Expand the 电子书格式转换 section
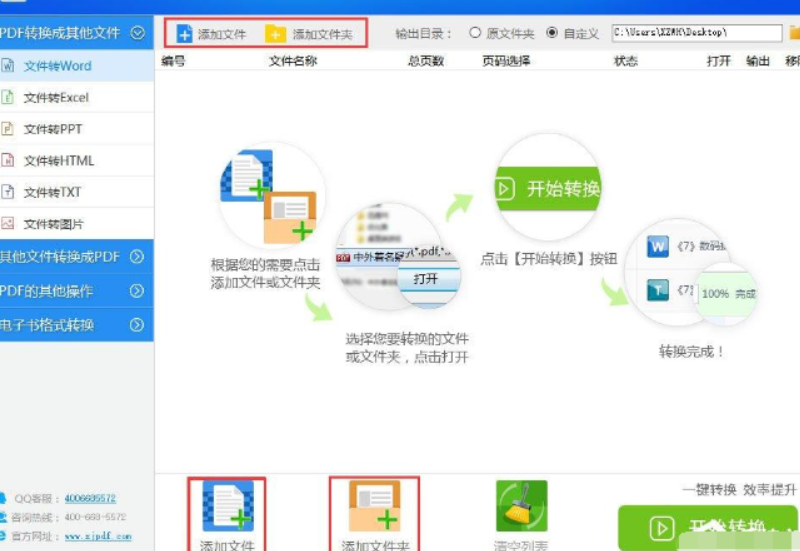 pos(137,325)
